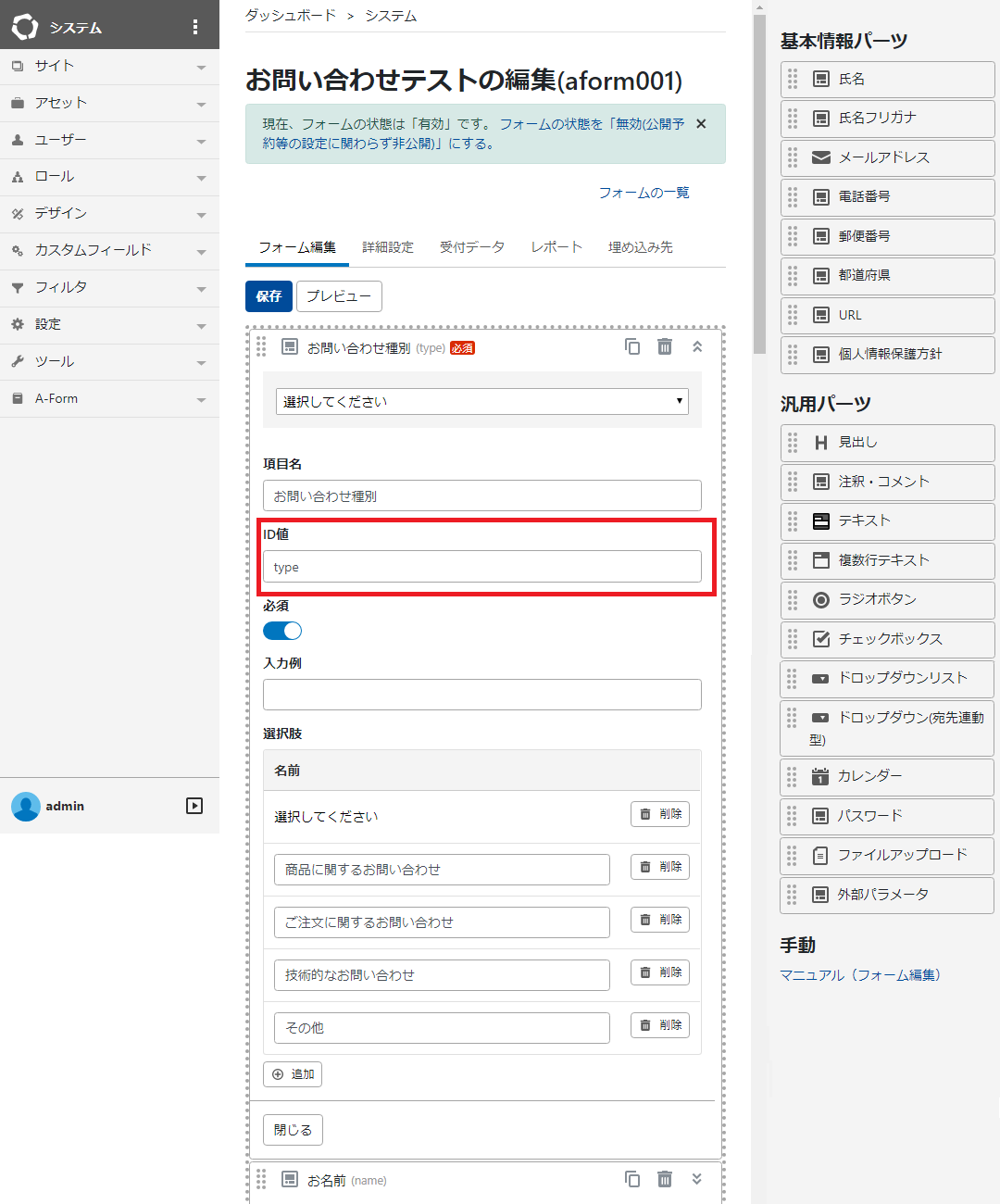
Task: Click the trash icon on お名前 field
Action: (x=665, y=1179)
